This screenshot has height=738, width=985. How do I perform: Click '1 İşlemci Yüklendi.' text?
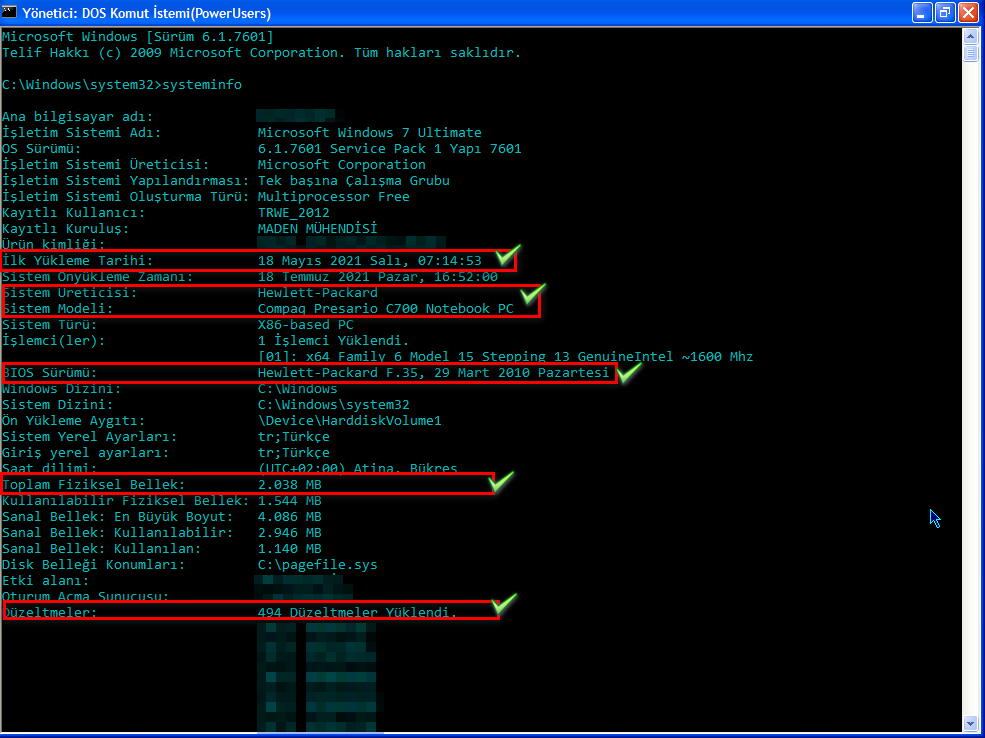(x=334, y=341)
